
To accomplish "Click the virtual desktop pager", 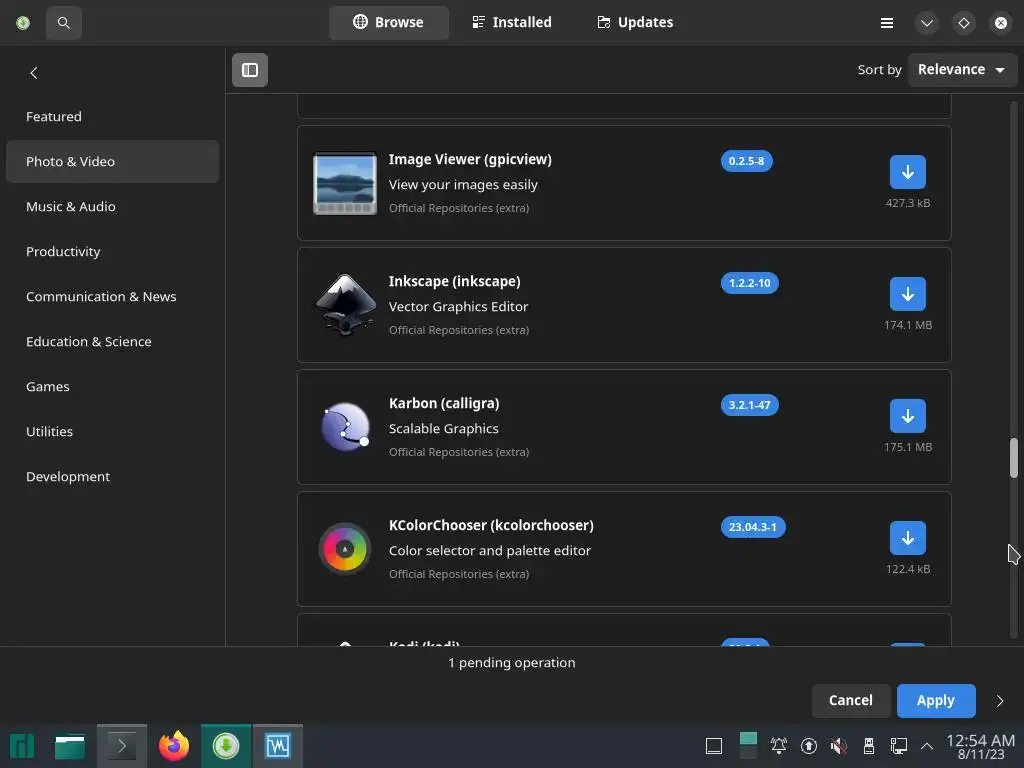I will tap(748, 746).
